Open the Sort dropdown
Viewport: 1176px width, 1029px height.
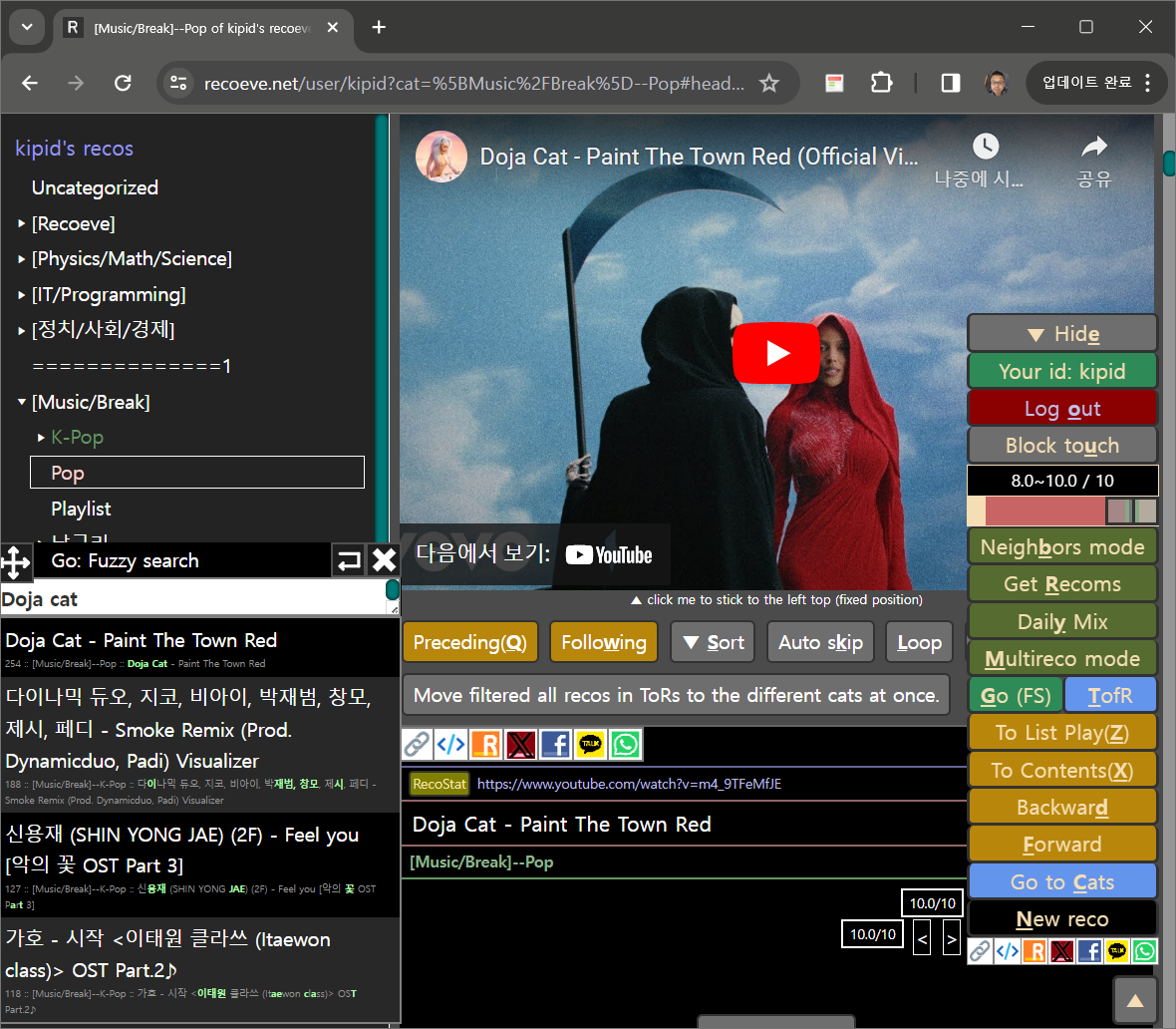(x=713, y=642)
